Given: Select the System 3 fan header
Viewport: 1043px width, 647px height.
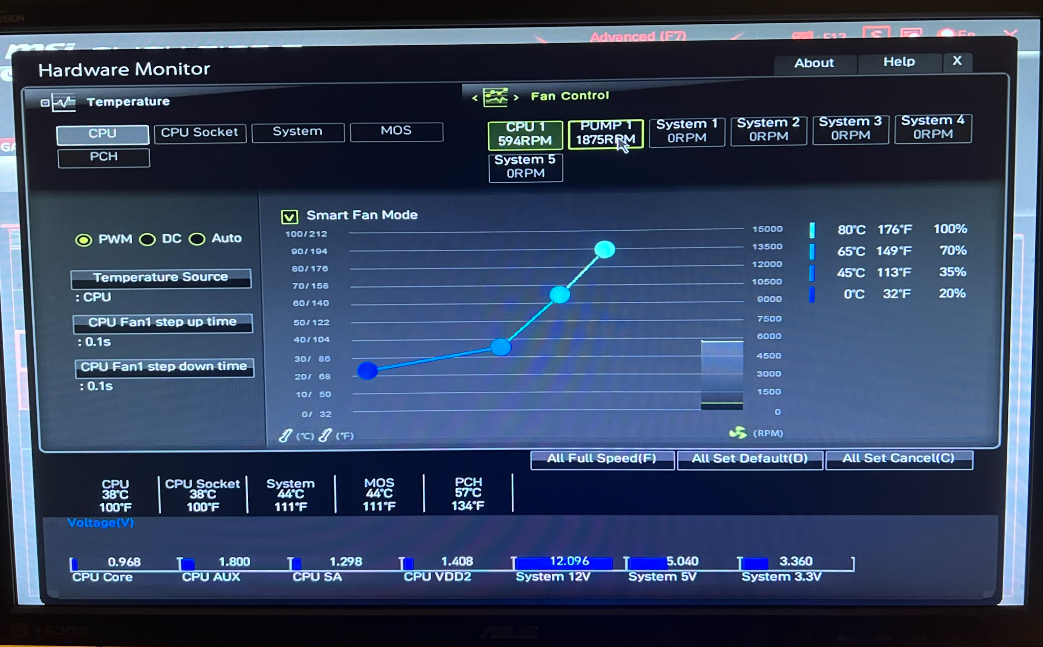Looking at the screenshot, I should point(850,128).
